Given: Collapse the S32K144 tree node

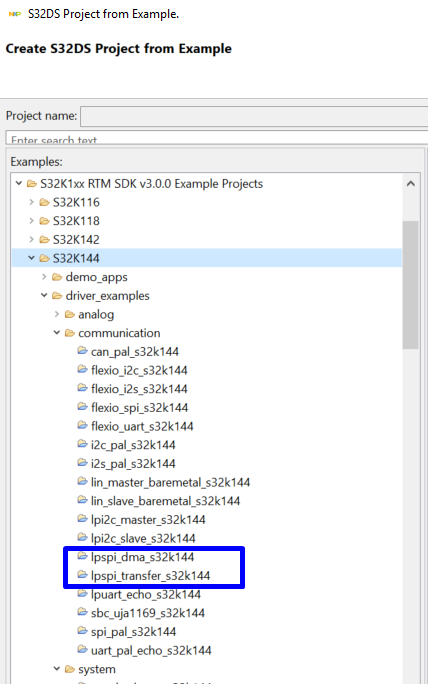Looking at the screenshot, I should tap(31, 258).
